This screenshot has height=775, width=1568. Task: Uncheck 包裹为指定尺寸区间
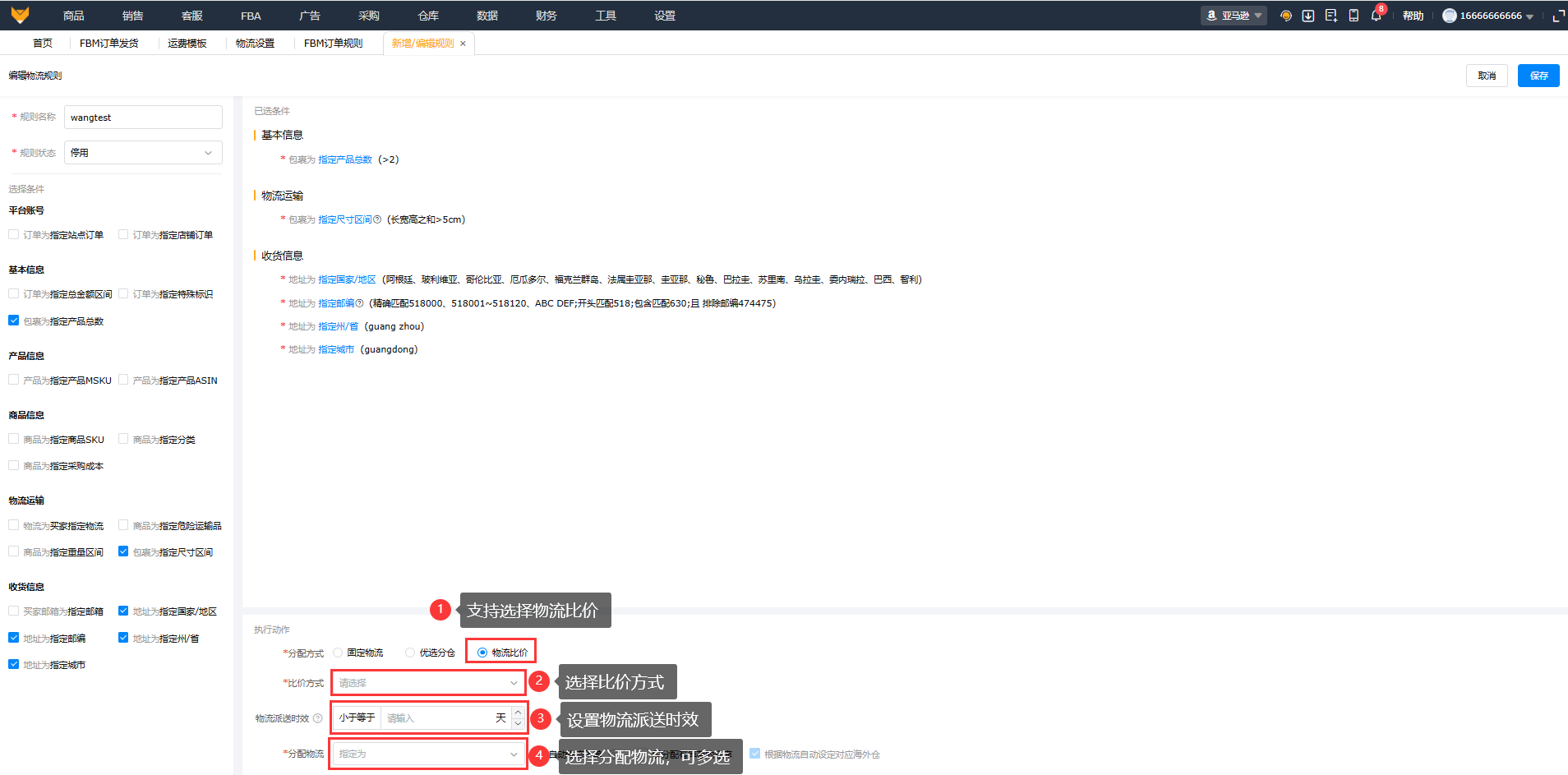coord(123,551)
